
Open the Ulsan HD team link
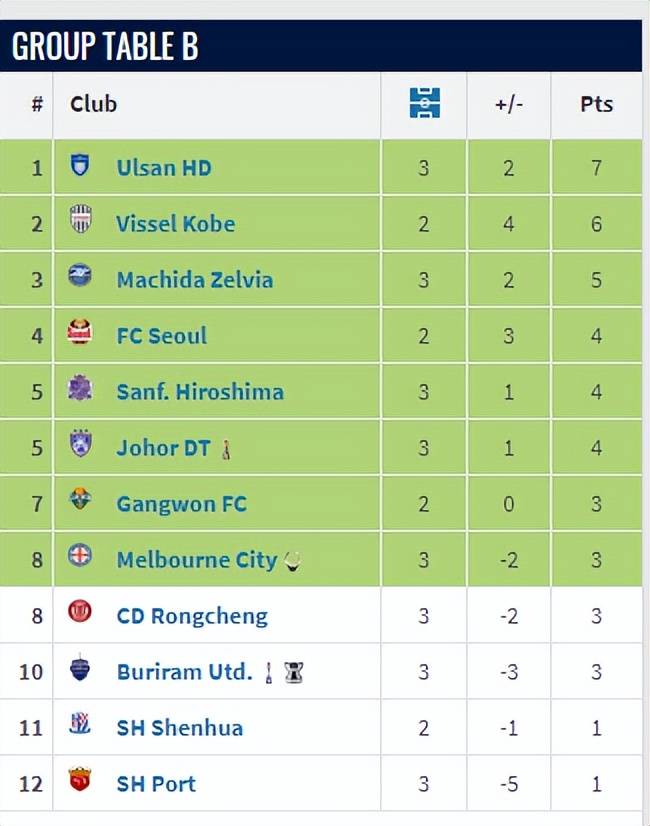pyautogui.click(x=164, y=168)
